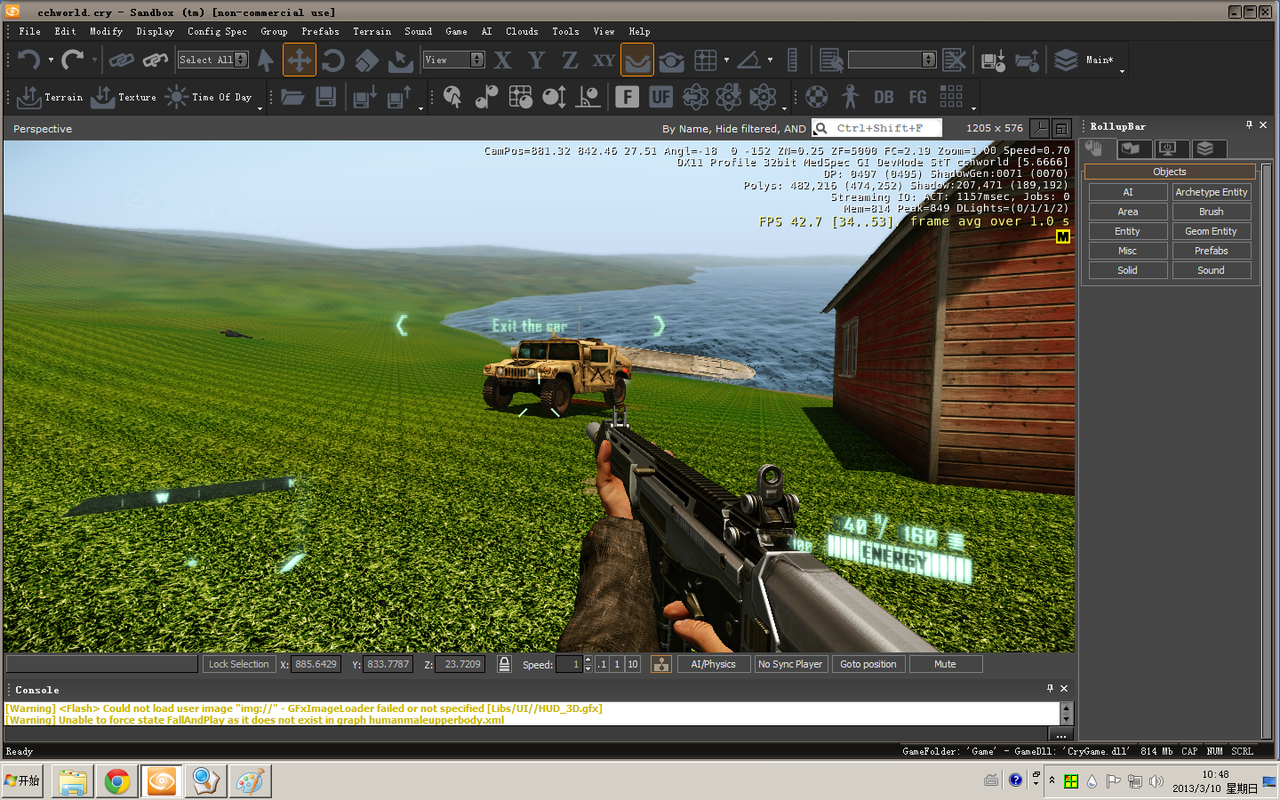The height and width of the screenshot is (800, 1280).
Task: Open the Time Of Day editor
Action: coord(208,97)
